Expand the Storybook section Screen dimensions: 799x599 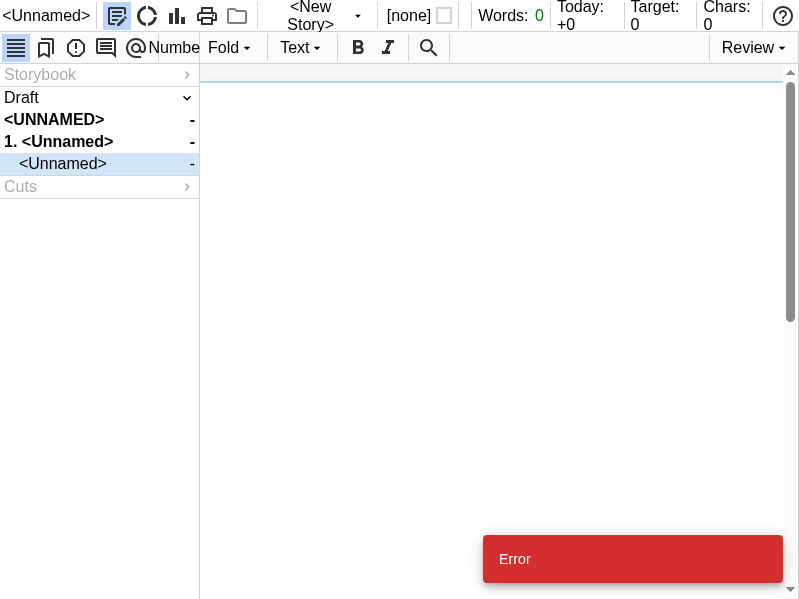(99, 75)
